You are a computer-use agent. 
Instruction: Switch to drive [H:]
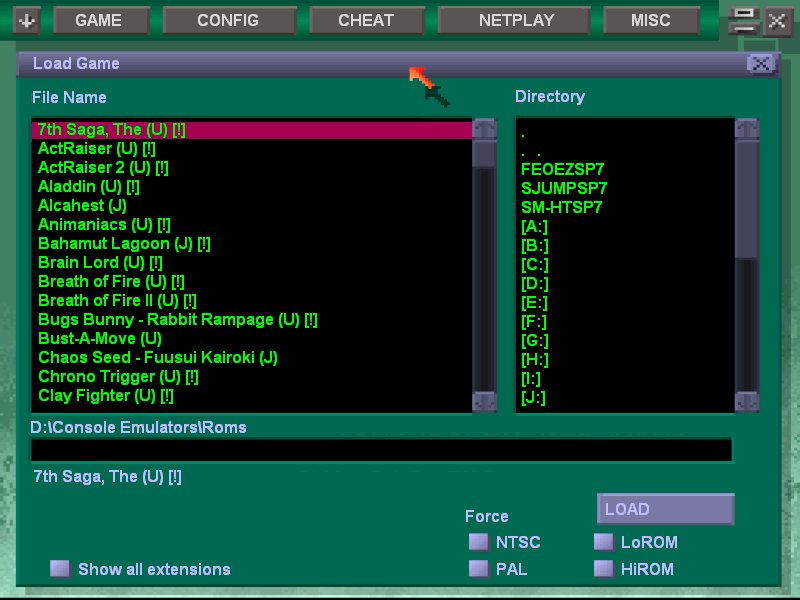[x=625, y=360]
